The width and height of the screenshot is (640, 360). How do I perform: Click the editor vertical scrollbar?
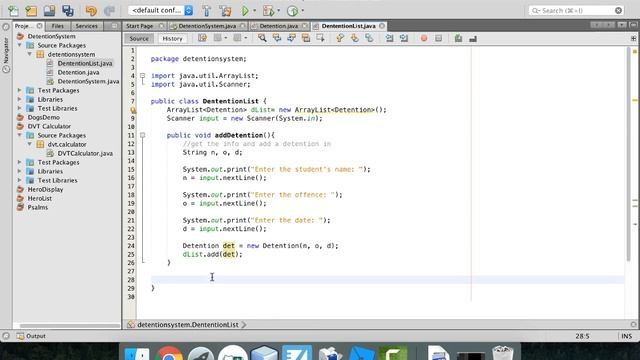629,155
